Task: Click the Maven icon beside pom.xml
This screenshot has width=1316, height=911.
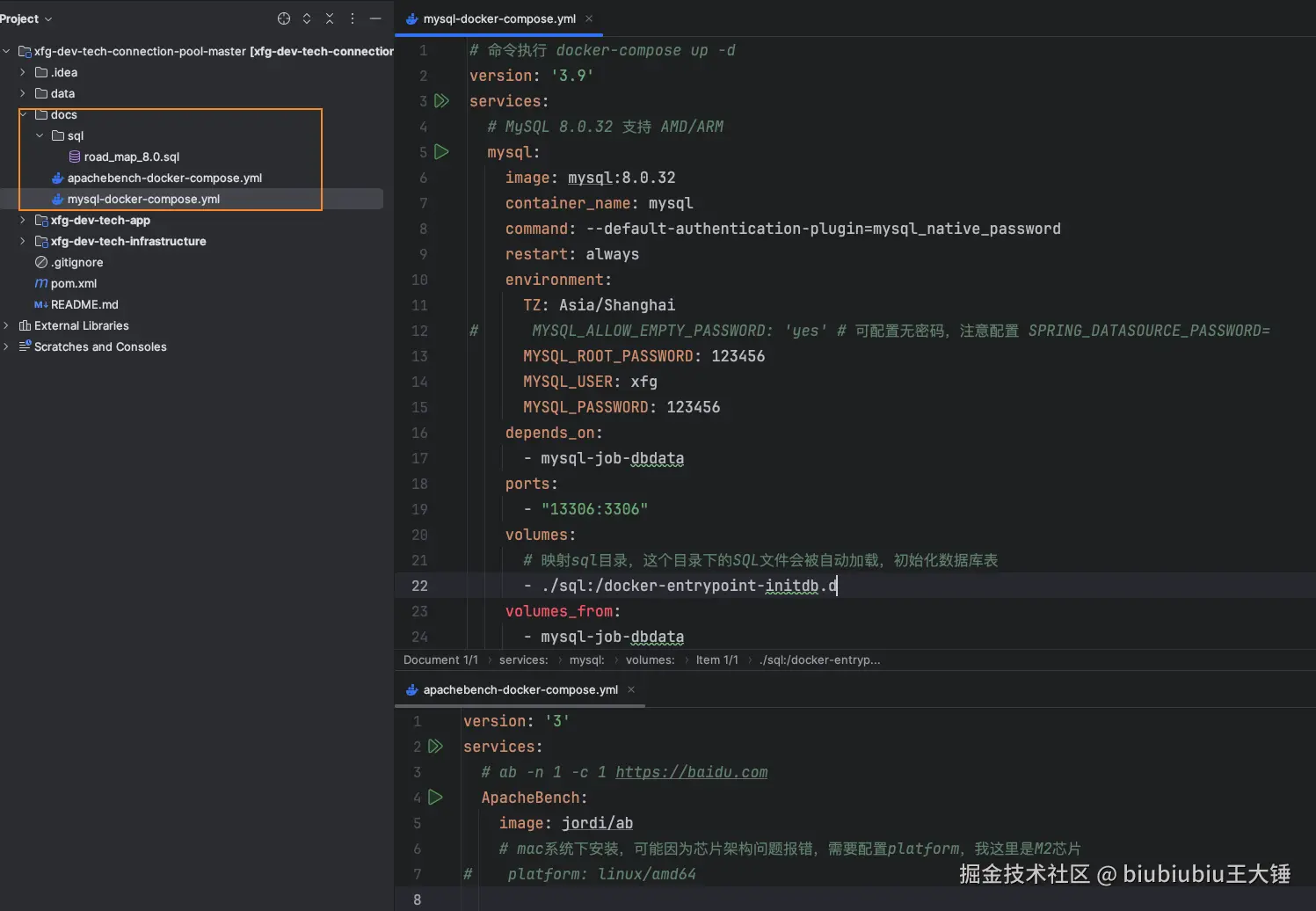Action: pos(41,283)
